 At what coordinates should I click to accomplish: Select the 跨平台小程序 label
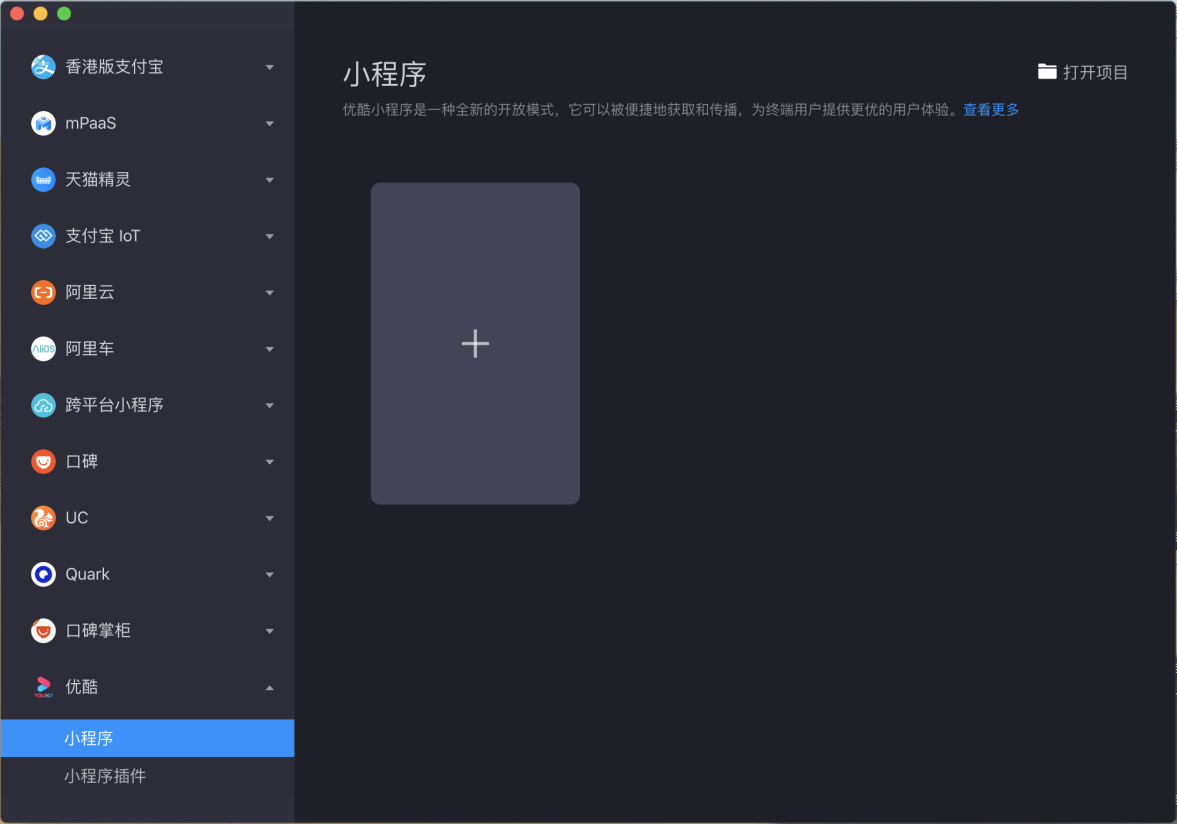(x=114, y=405)
